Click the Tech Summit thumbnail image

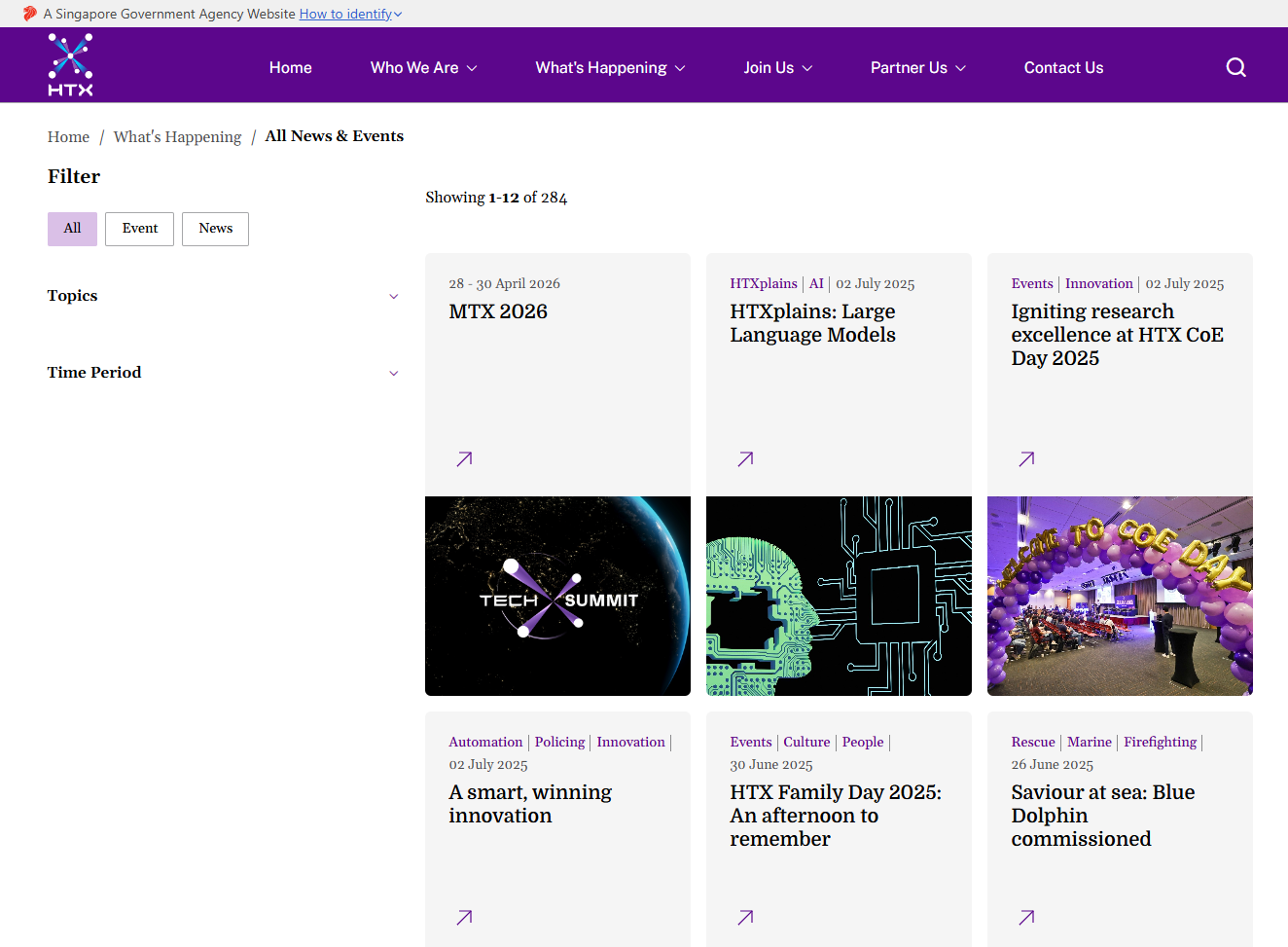[557, 596]
